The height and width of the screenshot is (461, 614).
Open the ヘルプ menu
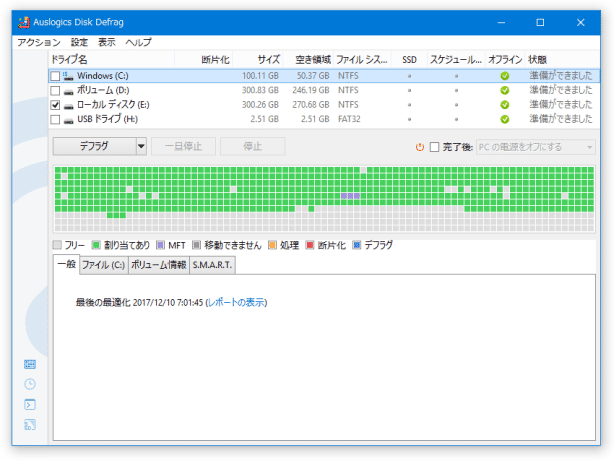139,42
